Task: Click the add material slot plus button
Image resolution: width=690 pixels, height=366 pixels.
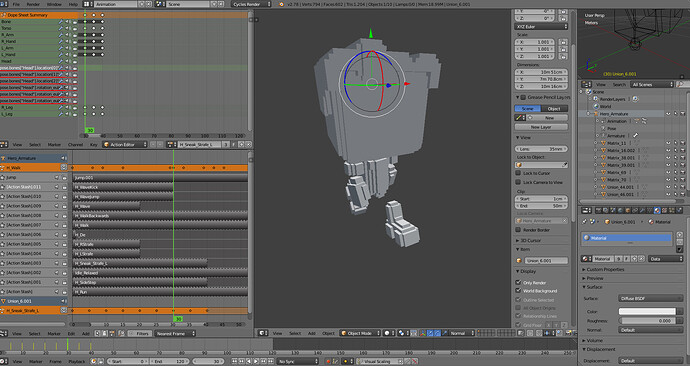Action: (679, 235)
